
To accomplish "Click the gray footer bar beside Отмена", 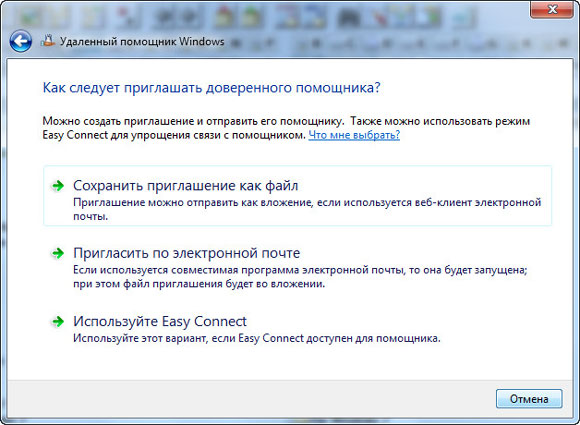I will click(x=252, y=399).
